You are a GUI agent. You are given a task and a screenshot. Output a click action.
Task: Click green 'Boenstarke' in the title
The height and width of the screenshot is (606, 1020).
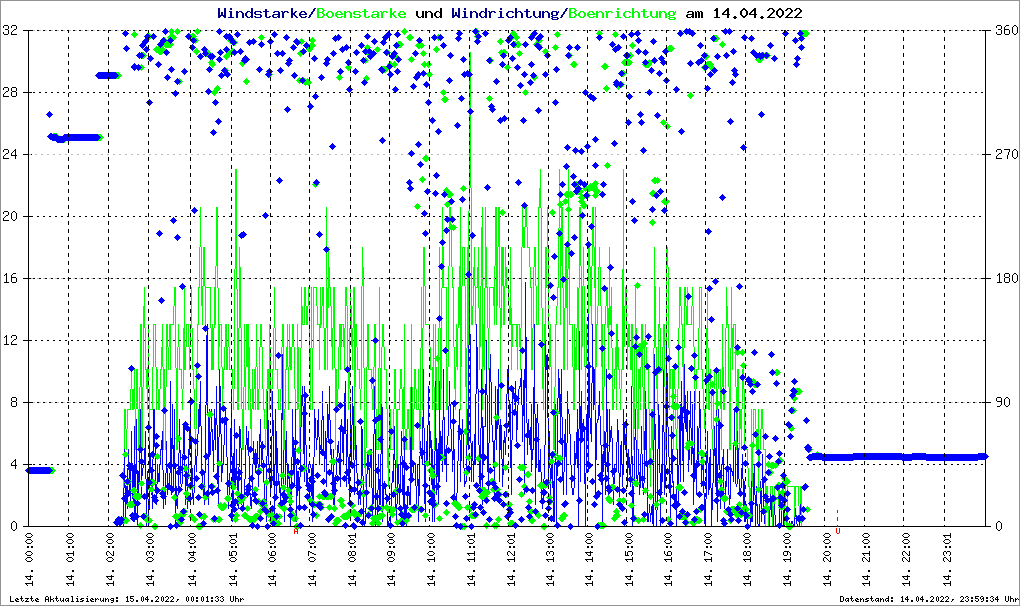pyautogui.click(x=361, y=13)
